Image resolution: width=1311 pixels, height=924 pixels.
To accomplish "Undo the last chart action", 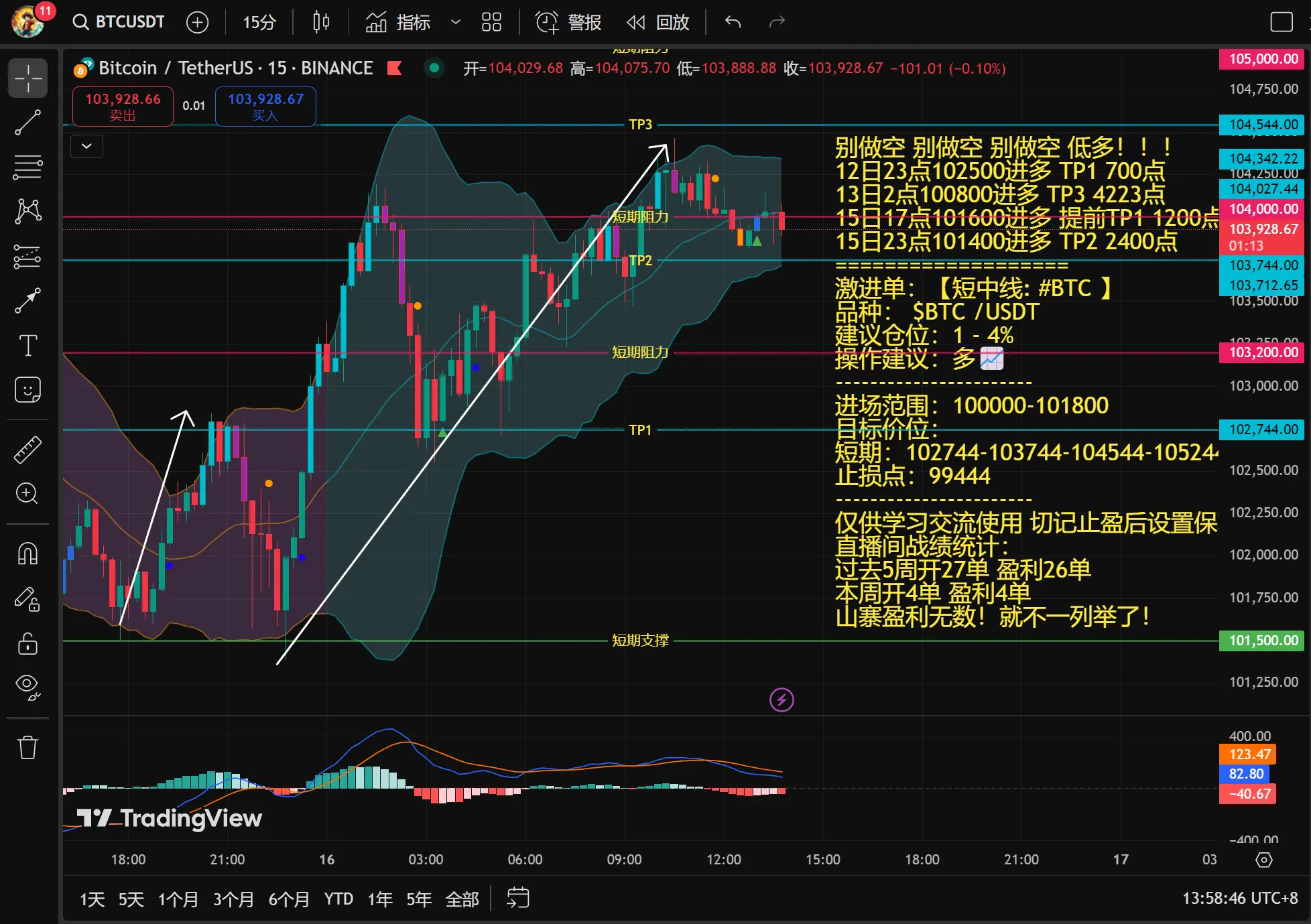I will [733, 22].
